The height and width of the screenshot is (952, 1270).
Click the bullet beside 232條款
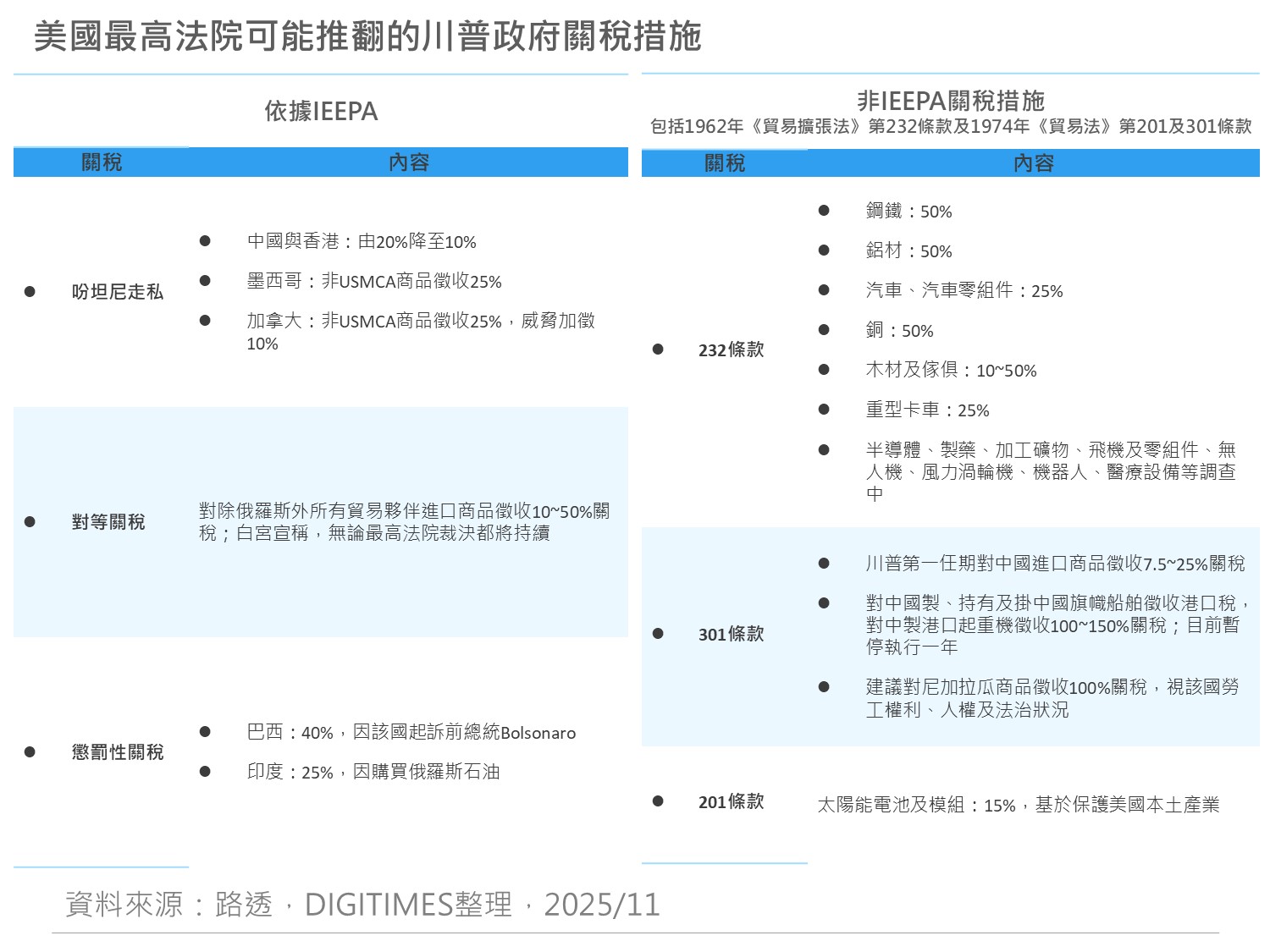(658, 349)
